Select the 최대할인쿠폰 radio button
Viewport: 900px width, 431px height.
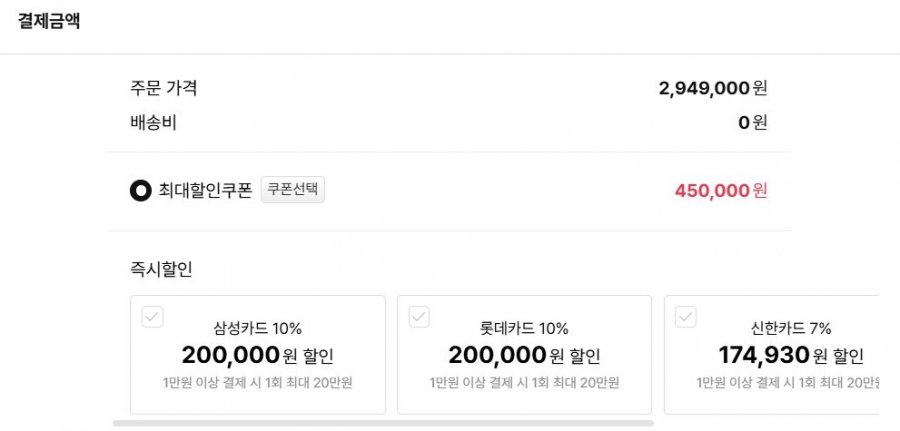(140, 190)
